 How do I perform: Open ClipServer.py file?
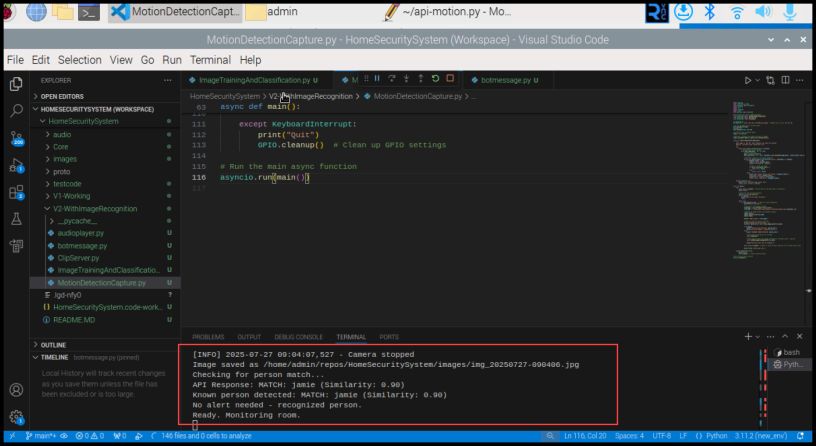(78, 258)
